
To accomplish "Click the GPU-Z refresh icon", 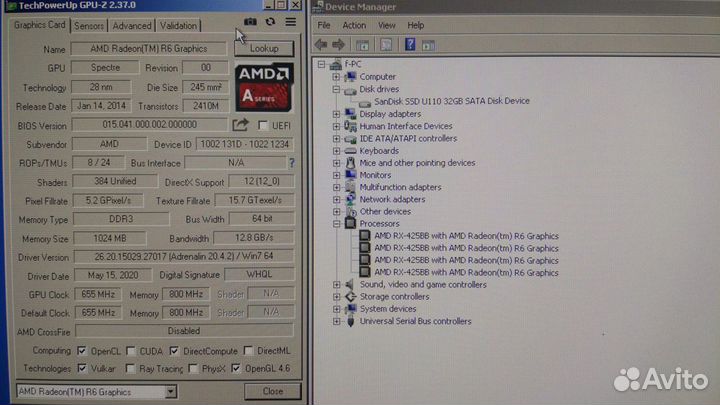I will pyautogui.click(x=270, y=22).
